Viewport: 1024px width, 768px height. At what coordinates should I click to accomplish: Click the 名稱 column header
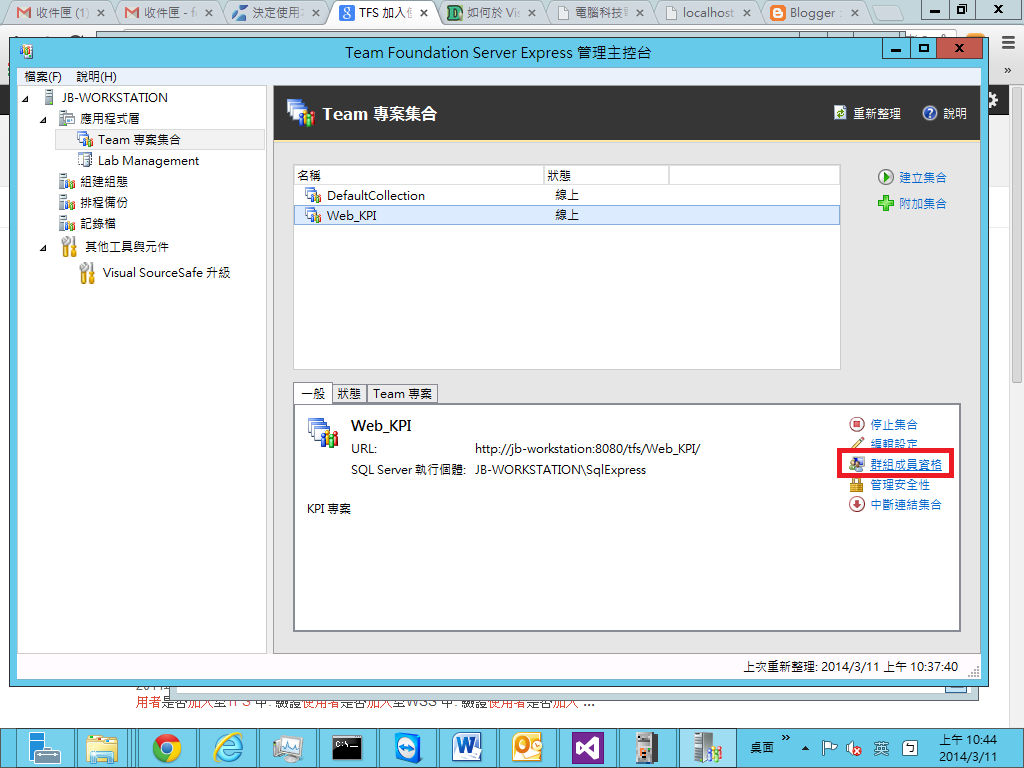(x=419, y=175)
